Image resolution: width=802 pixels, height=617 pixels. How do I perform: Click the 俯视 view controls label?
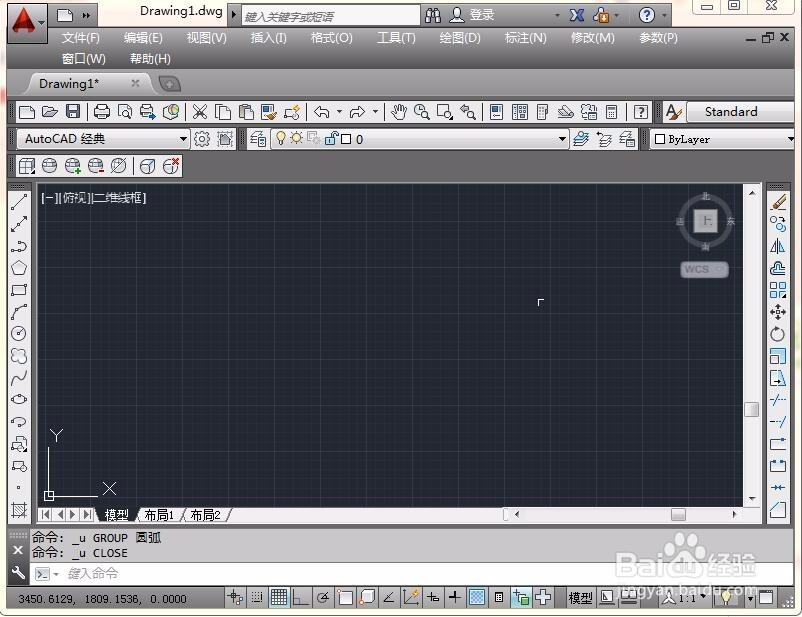point(75,197)
